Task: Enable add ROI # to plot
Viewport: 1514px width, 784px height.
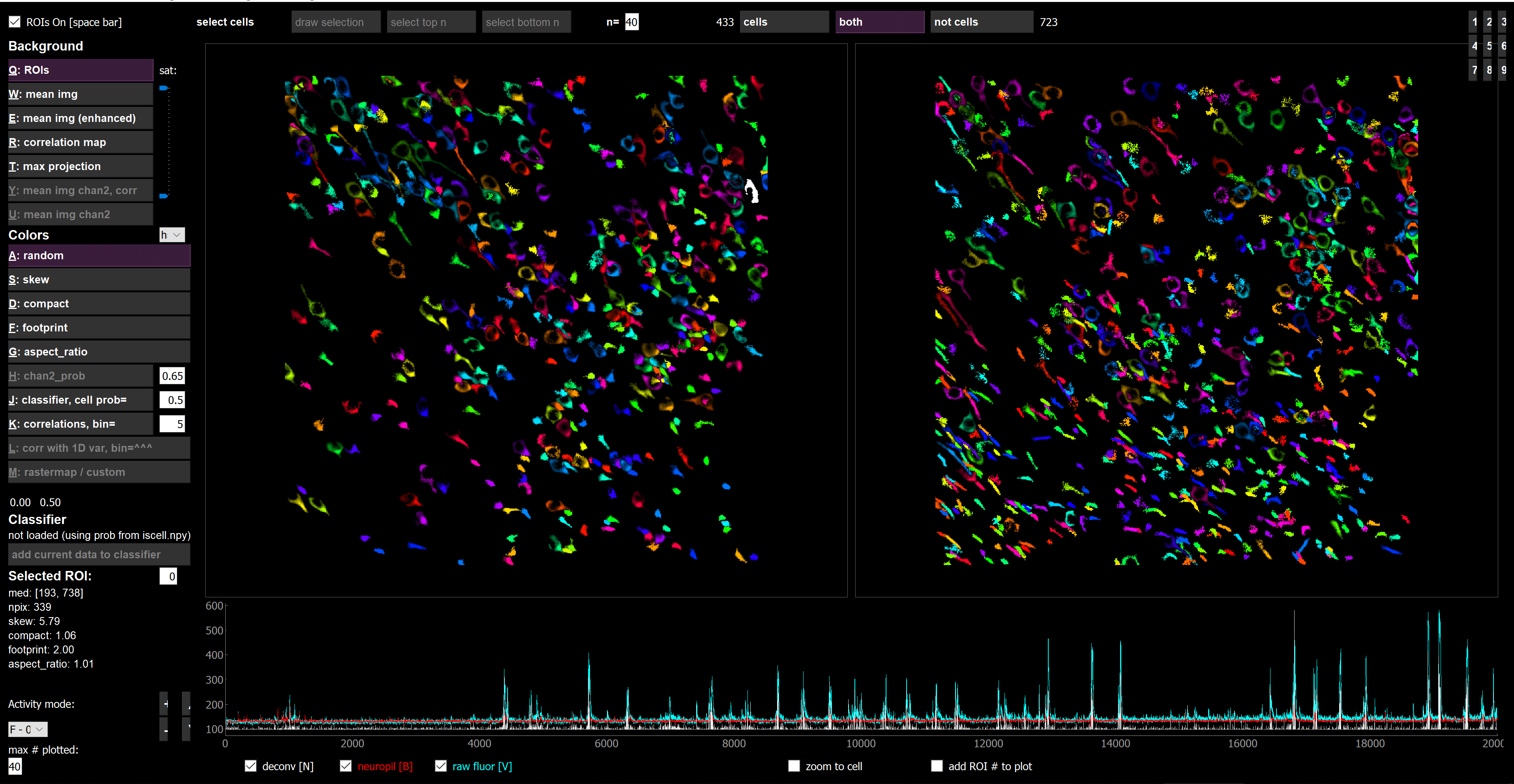Action: [x=937, y=766]
